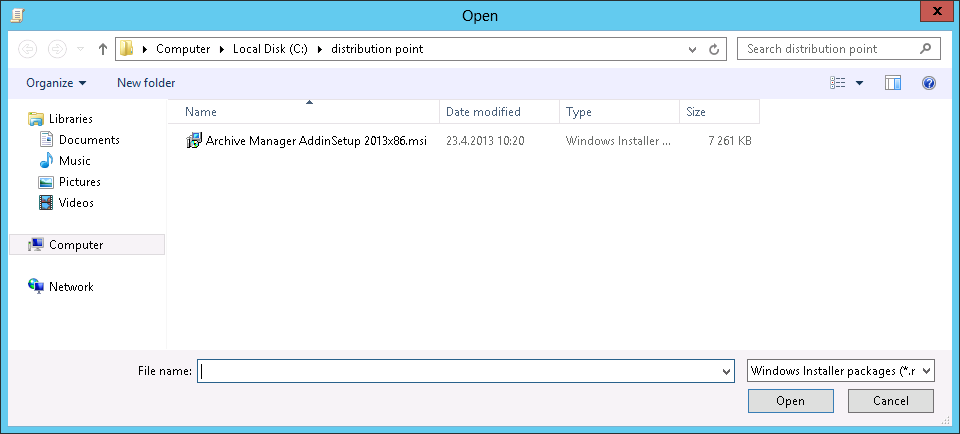The image size is (960, 434).
Task: Expand the arrow after Computer breadcrumb
Action: point(222,49)
